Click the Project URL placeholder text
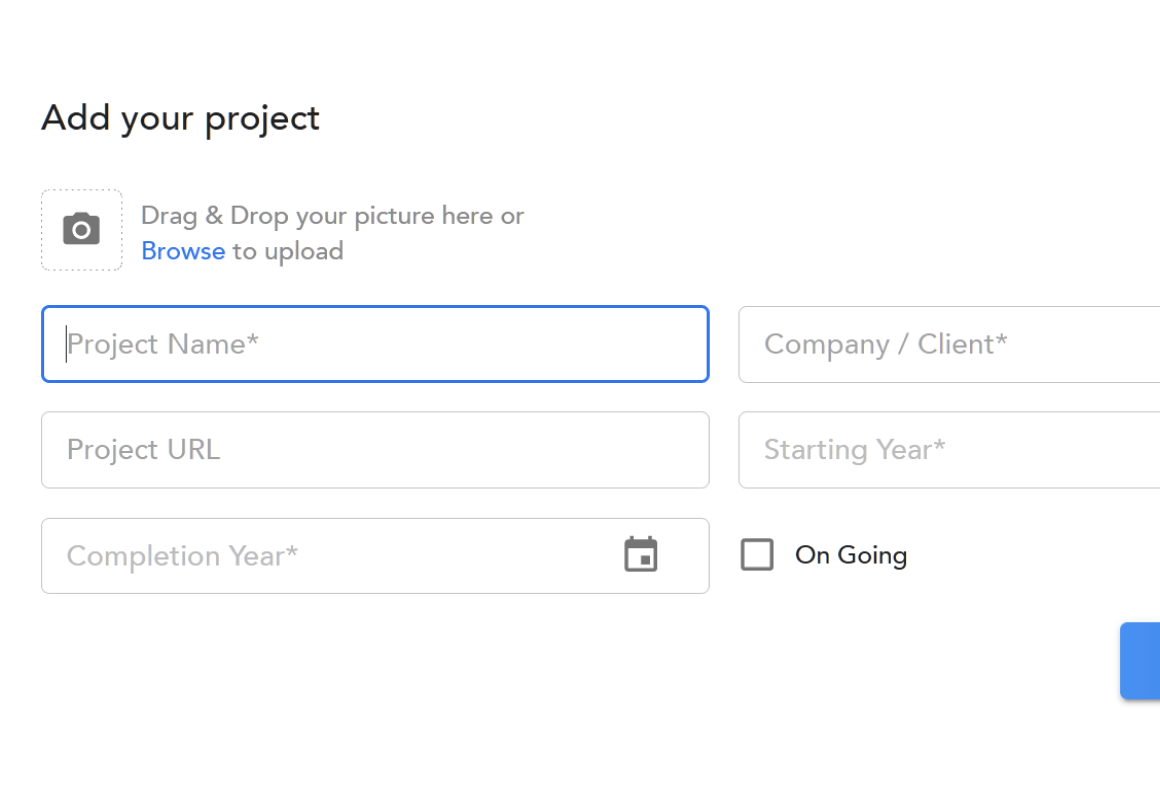 (144, 450)
